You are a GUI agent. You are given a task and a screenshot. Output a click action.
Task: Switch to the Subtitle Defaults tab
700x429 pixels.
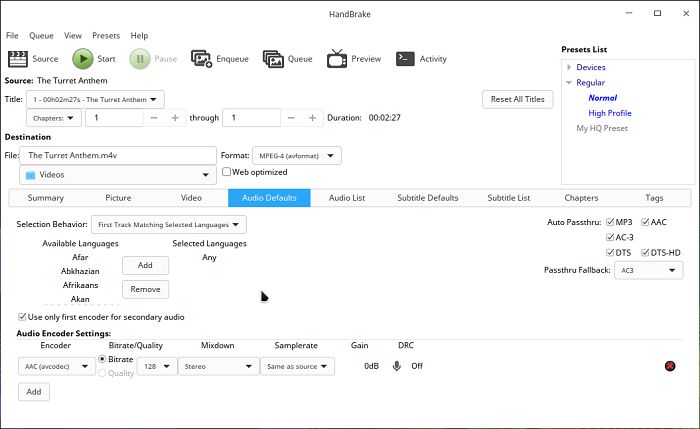tap(428, 198)
